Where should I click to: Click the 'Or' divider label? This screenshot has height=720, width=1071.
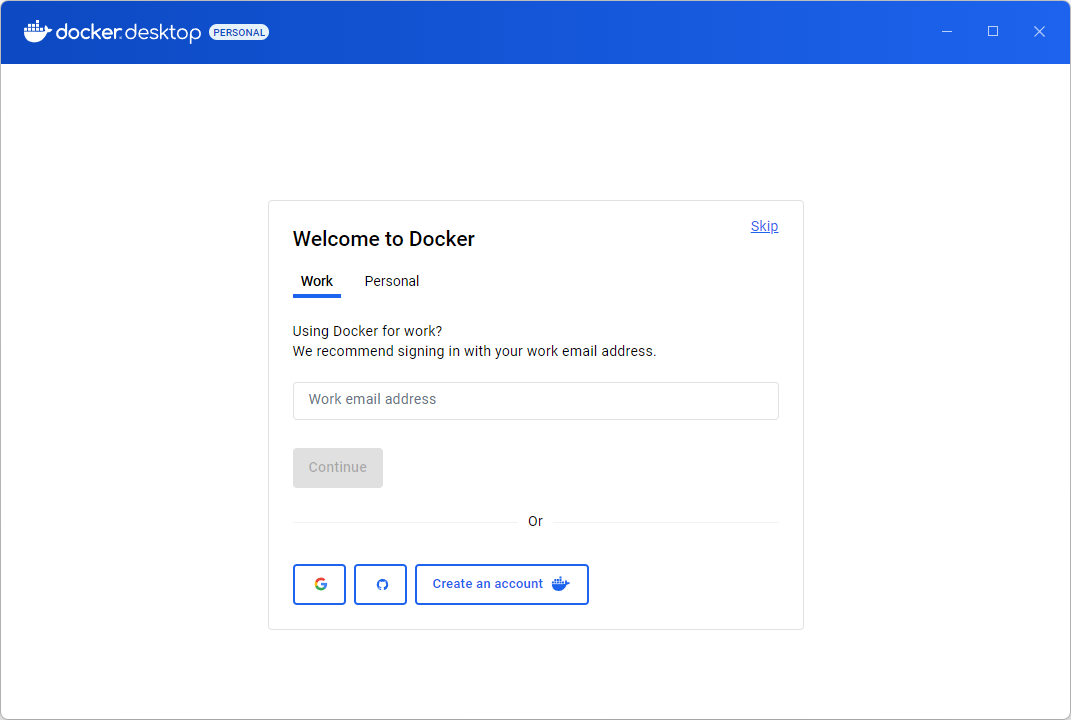(536, 521)
